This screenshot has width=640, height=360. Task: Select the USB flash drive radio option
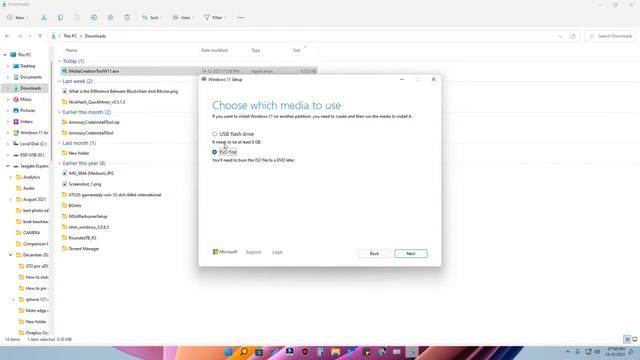pos(214,134)
